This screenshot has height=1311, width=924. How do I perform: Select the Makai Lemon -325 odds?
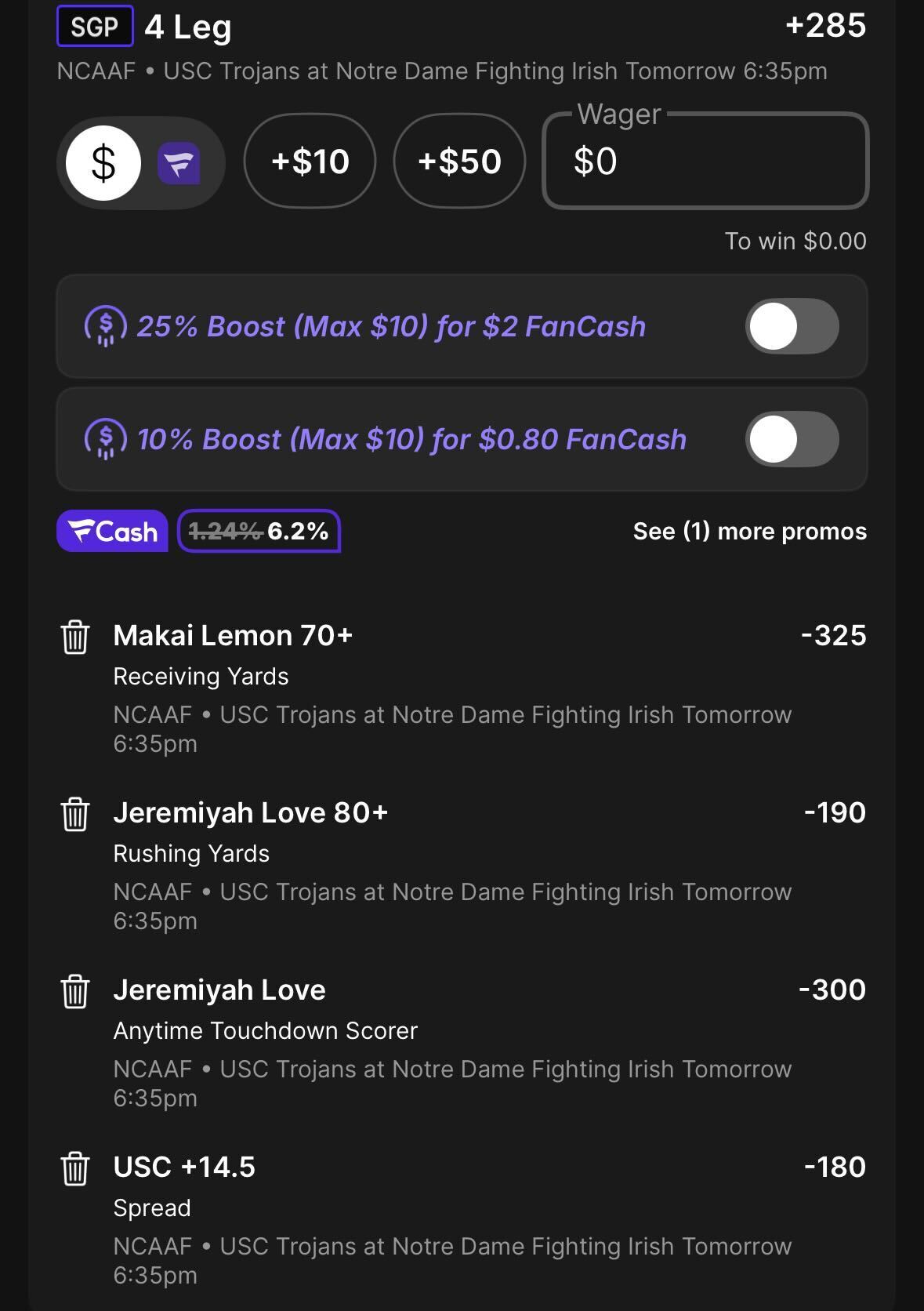[834, 635]
